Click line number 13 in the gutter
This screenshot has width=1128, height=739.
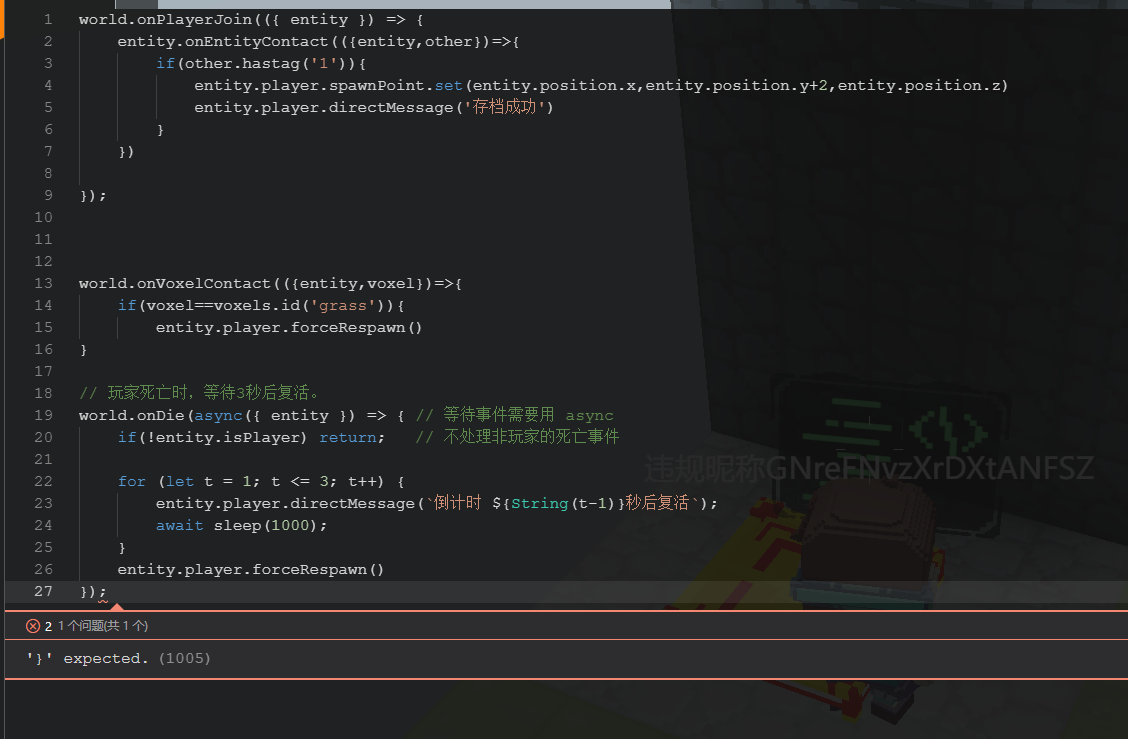43,284
